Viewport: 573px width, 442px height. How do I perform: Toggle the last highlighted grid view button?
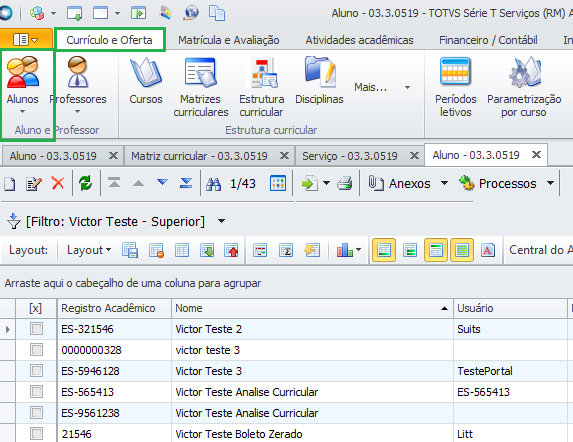click(462, 251)
